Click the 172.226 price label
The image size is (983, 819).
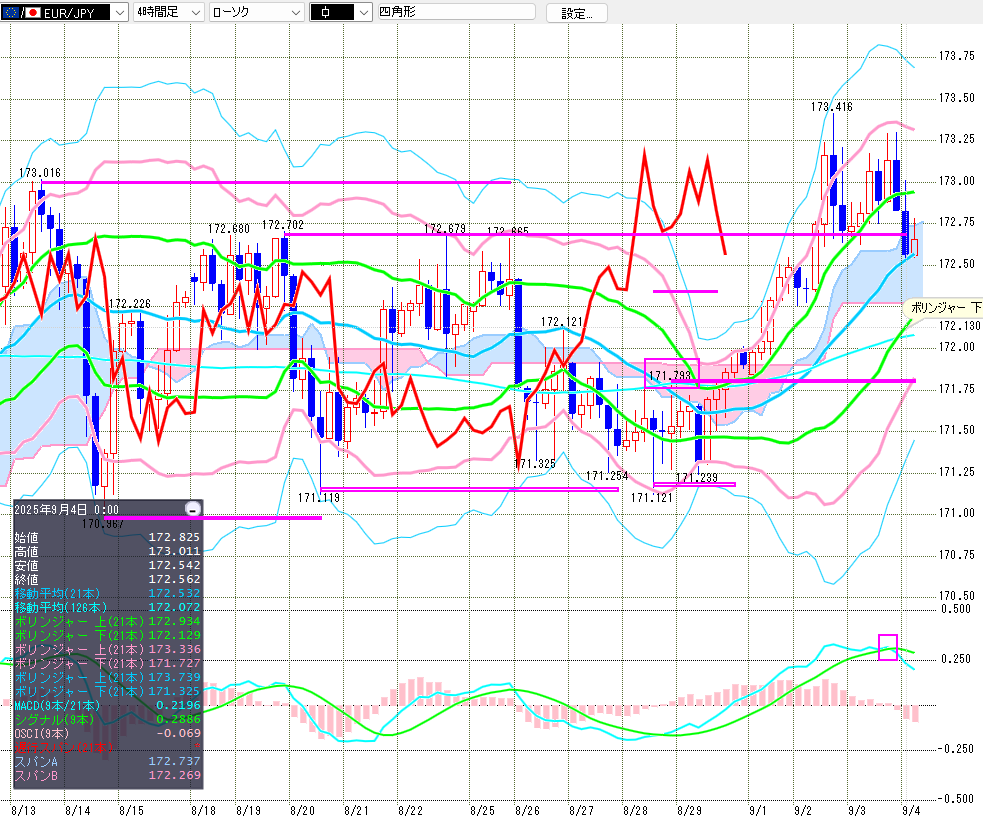(x=130, y=304)
